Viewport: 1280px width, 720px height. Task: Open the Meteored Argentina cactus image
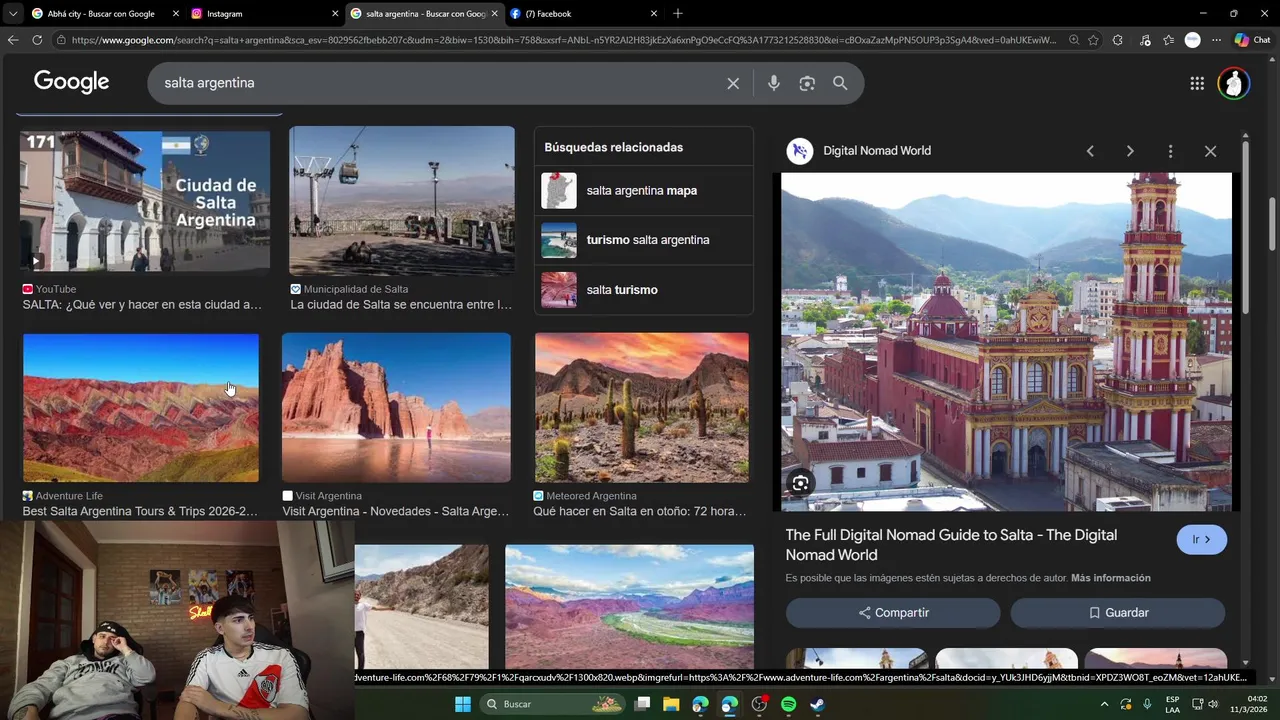click(x=642, y=408)
